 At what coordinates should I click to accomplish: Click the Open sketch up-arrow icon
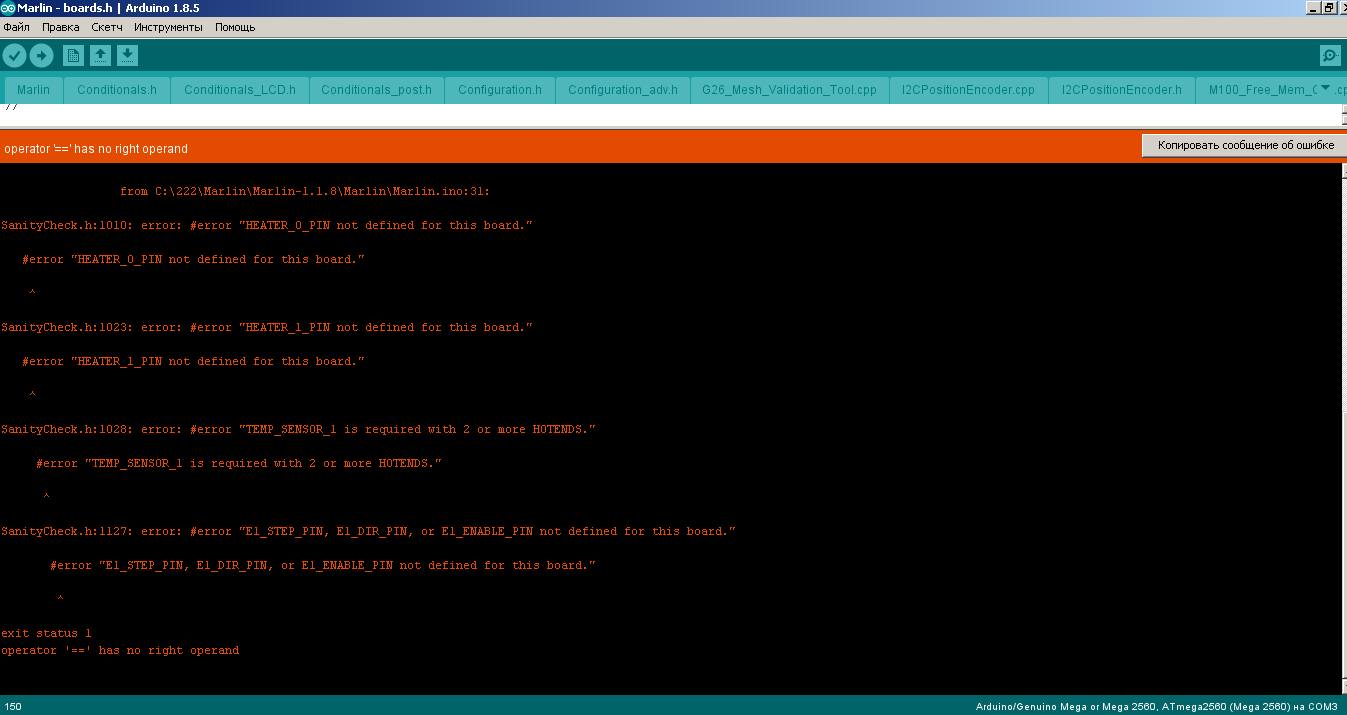[100, 56]
